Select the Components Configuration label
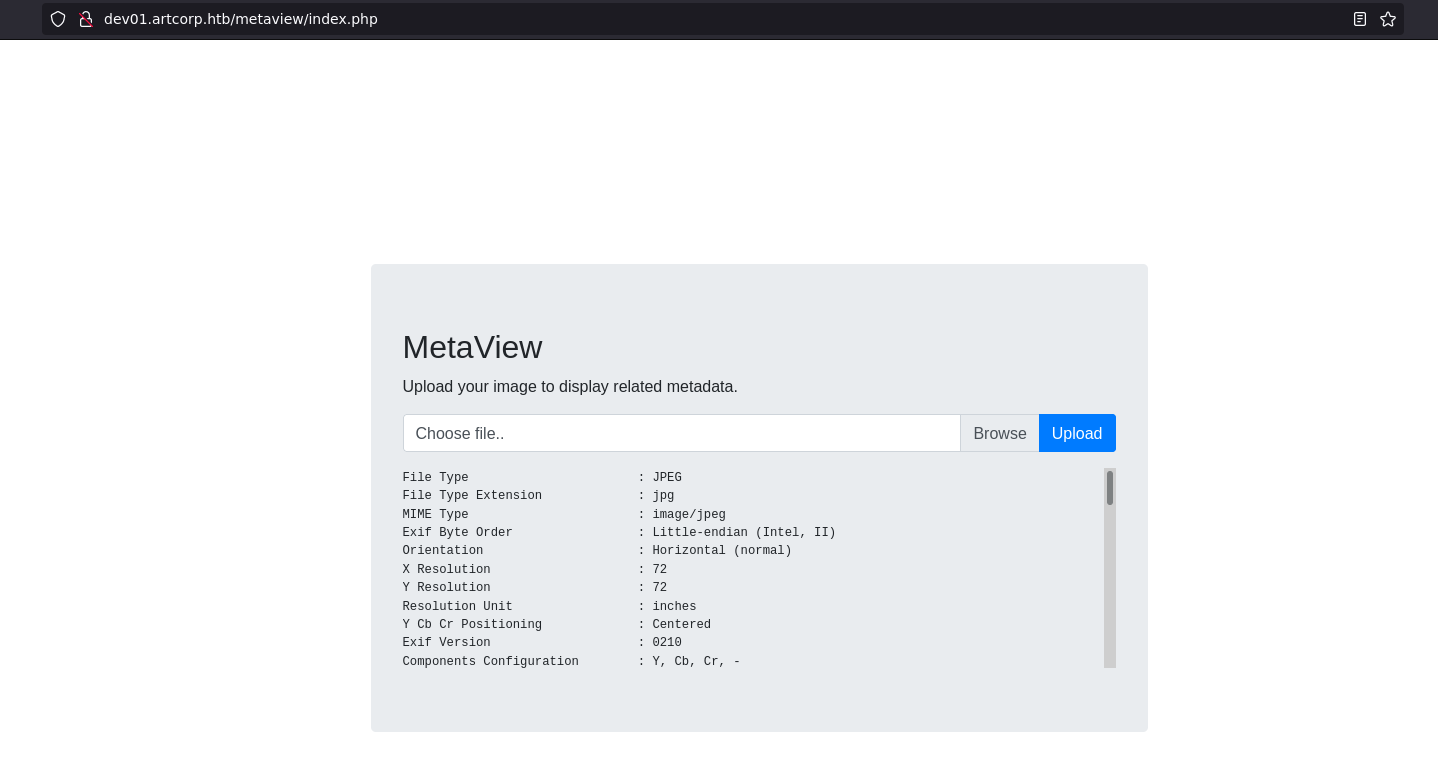 [490, 662]
